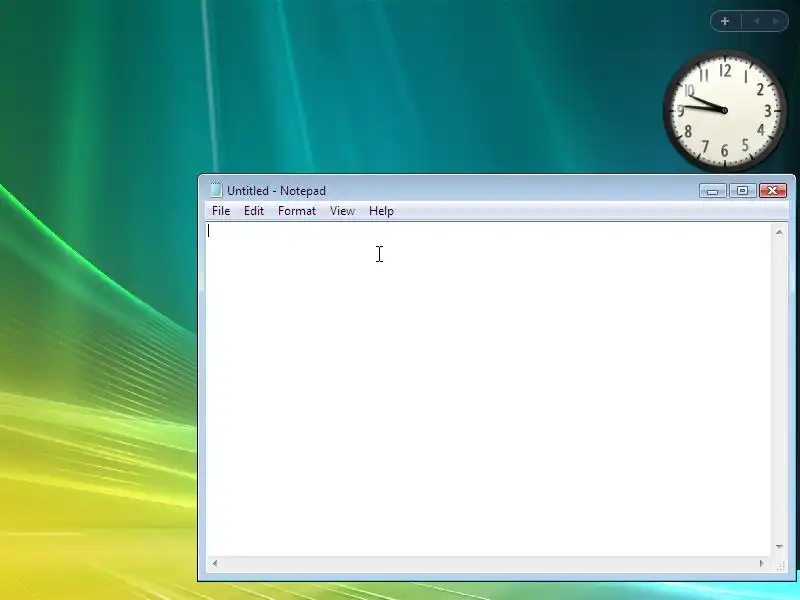Click the sidebar next page arrow

coord(776,21)
